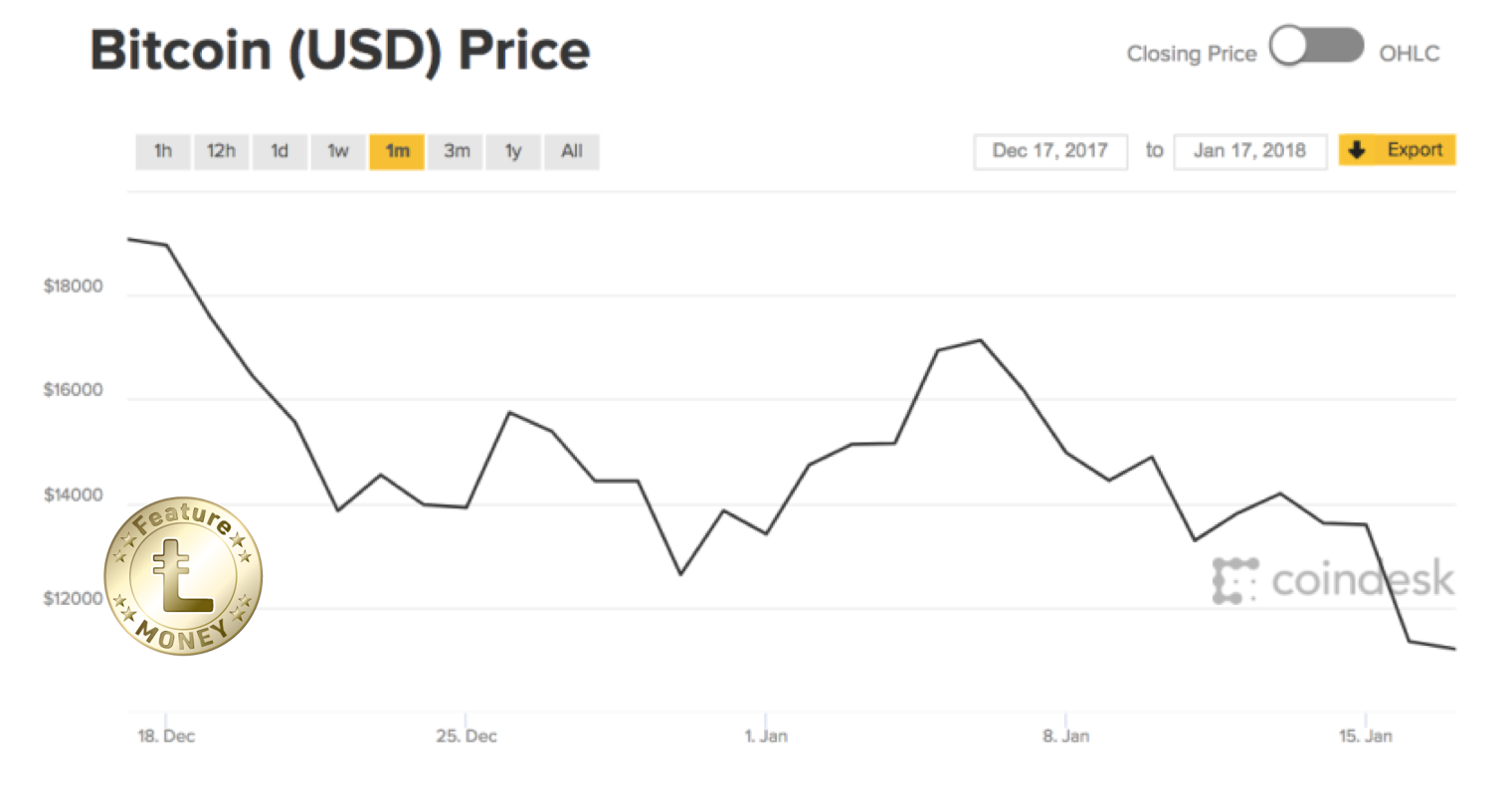
Task: Select the 1w time range
Action: click(338, 151)
